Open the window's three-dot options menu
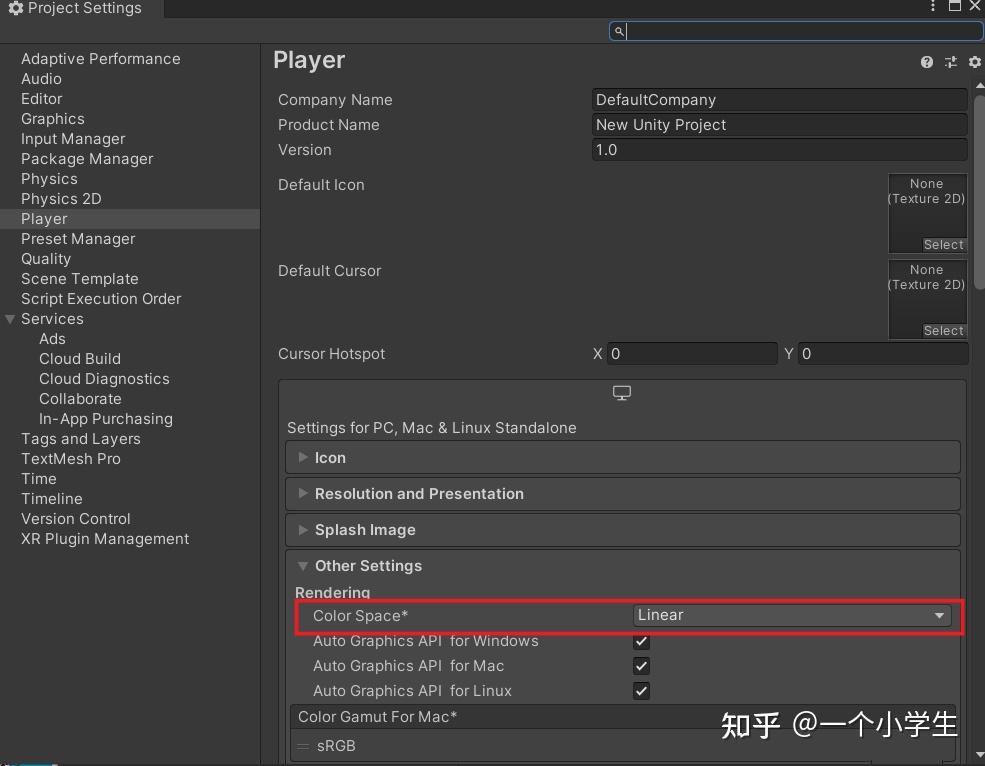 tap(935, 7)
